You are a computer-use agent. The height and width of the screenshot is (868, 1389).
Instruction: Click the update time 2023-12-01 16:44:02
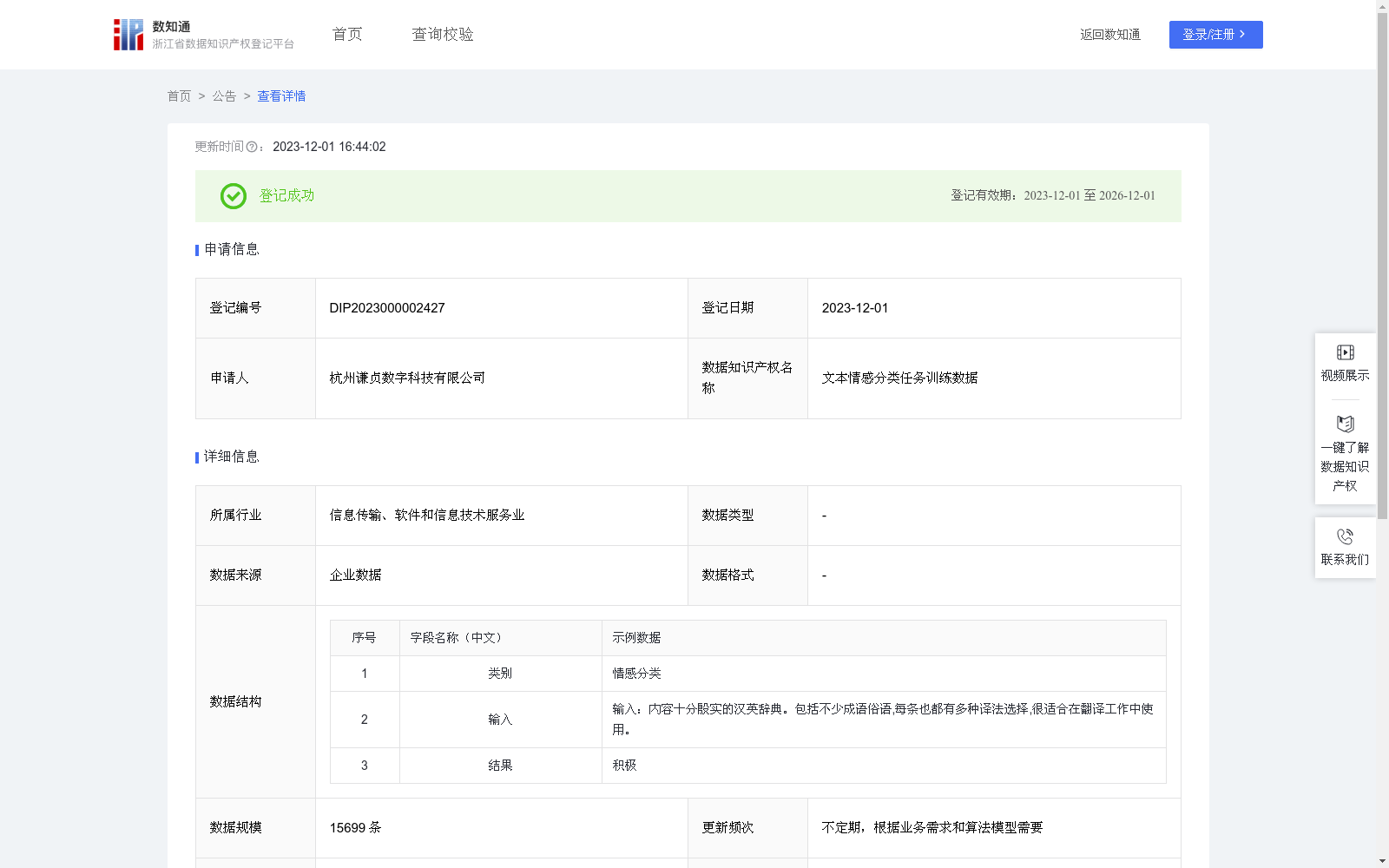329,148
